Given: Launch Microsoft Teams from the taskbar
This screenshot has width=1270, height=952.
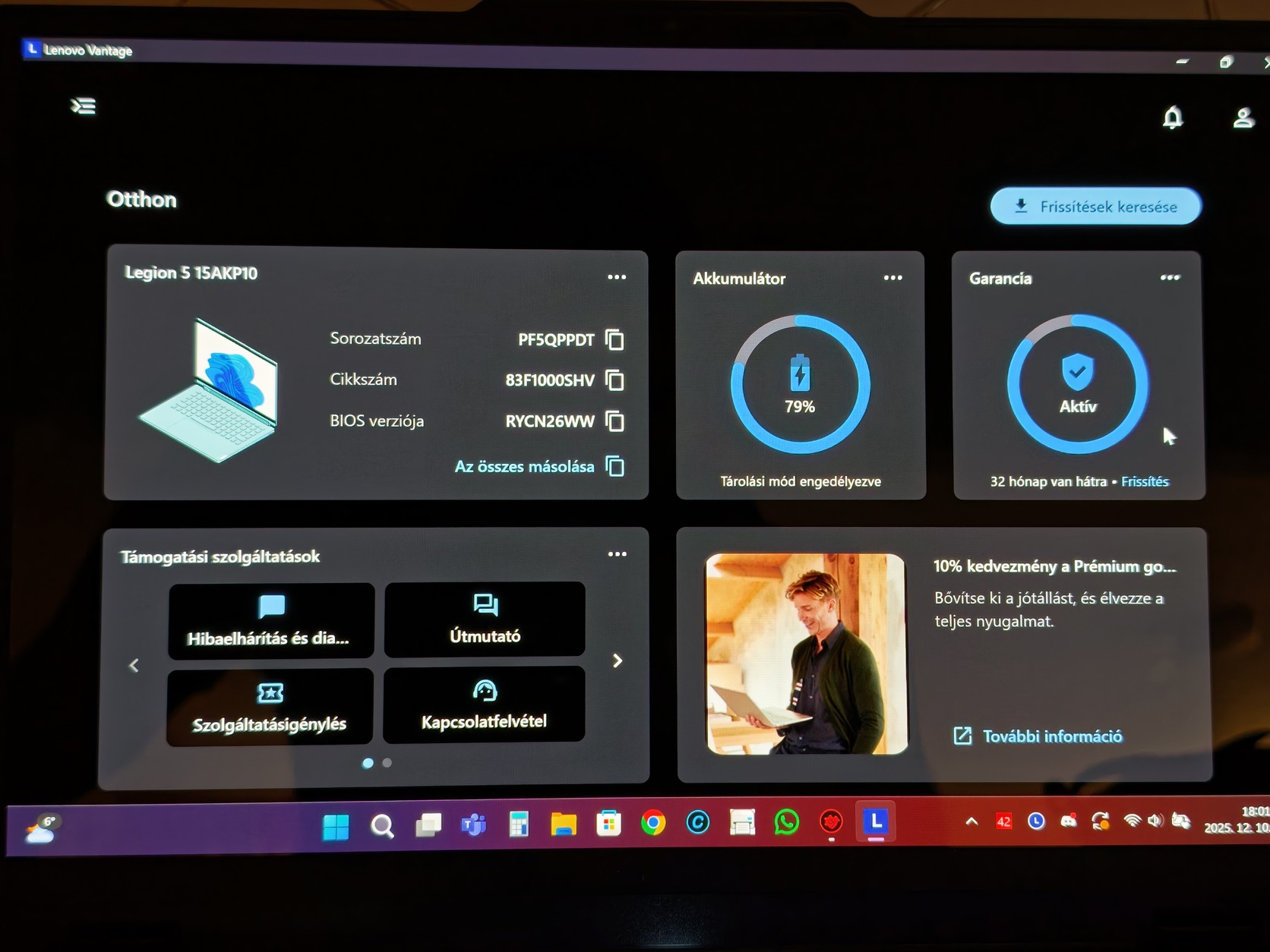Looking at the screenshot, I should 473,824.
